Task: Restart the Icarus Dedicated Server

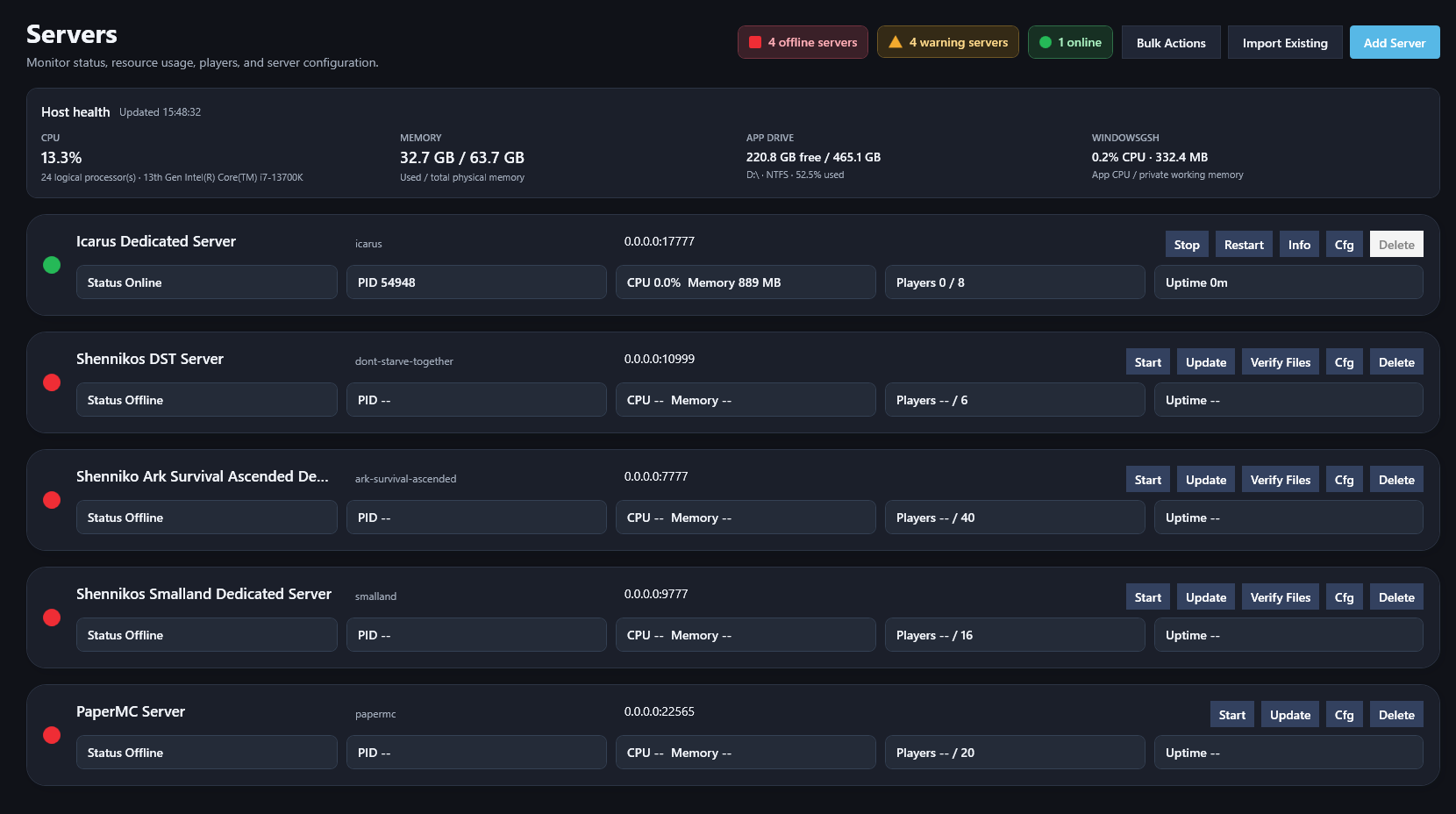Action: tap(1244, 245)
